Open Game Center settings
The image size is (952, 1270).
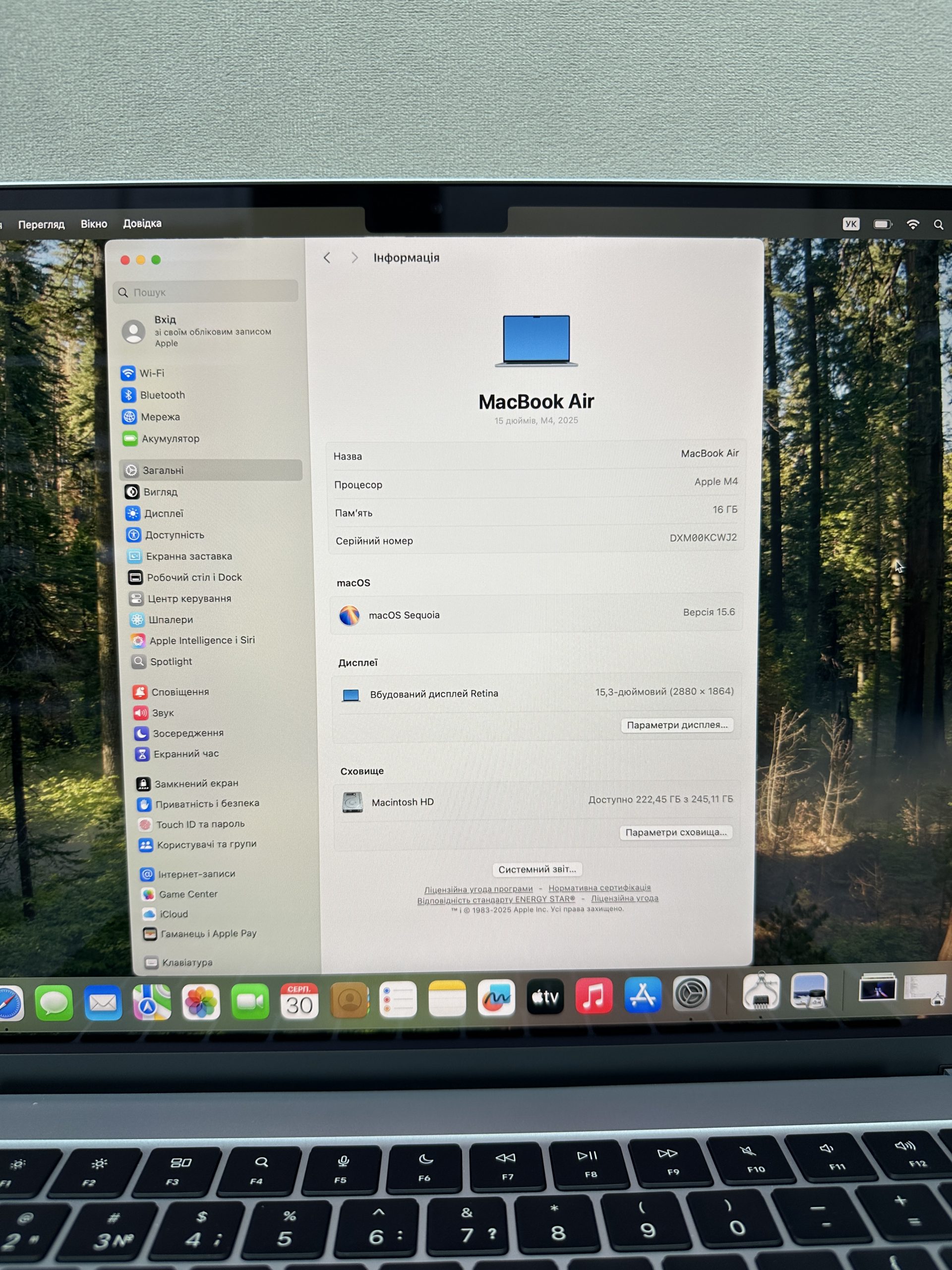tap(179, 894)
